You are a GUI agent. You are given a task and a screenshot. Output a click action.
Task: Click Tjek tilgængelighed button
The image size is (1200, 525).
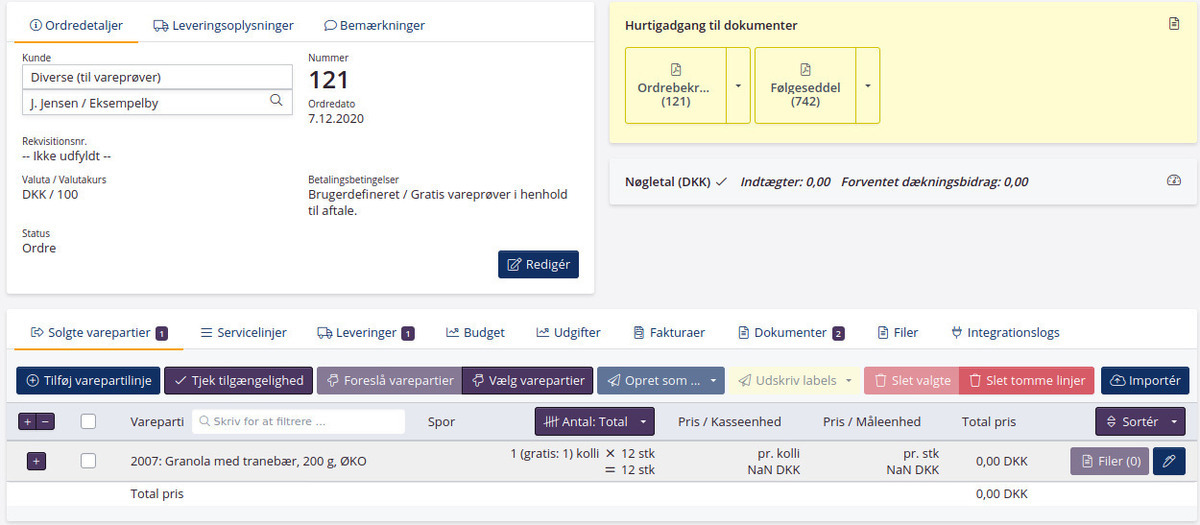239,380
